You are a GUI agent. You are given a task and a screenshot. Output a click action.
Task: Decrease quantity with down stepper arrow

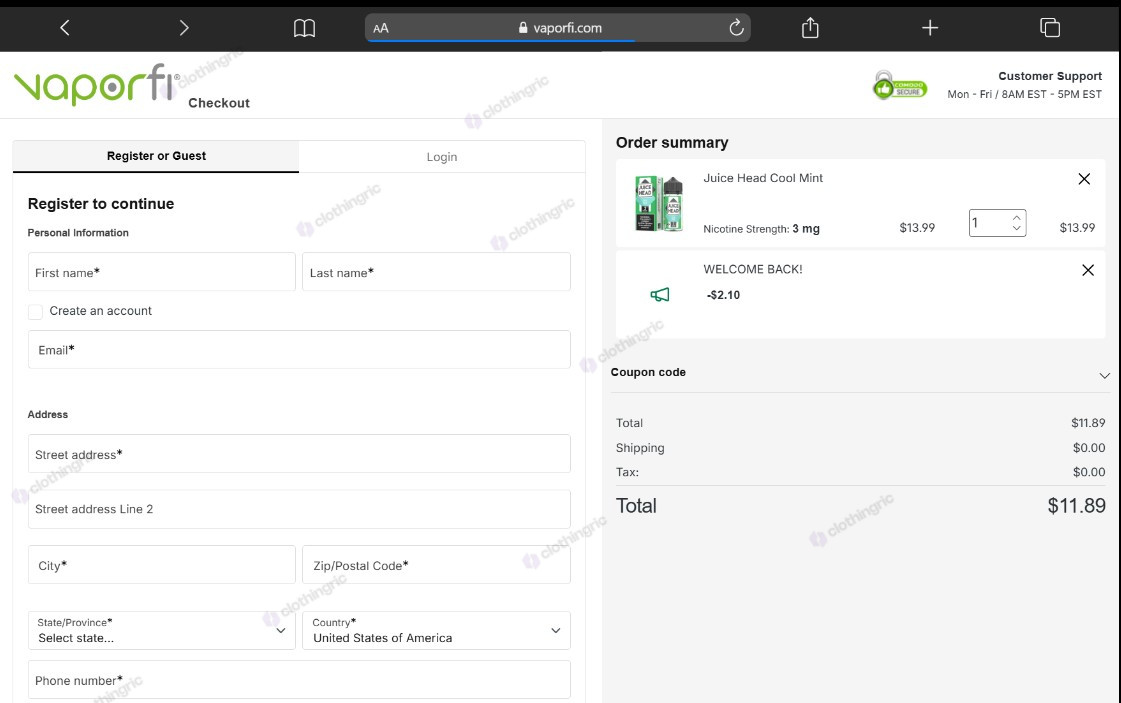(1017, 228)
